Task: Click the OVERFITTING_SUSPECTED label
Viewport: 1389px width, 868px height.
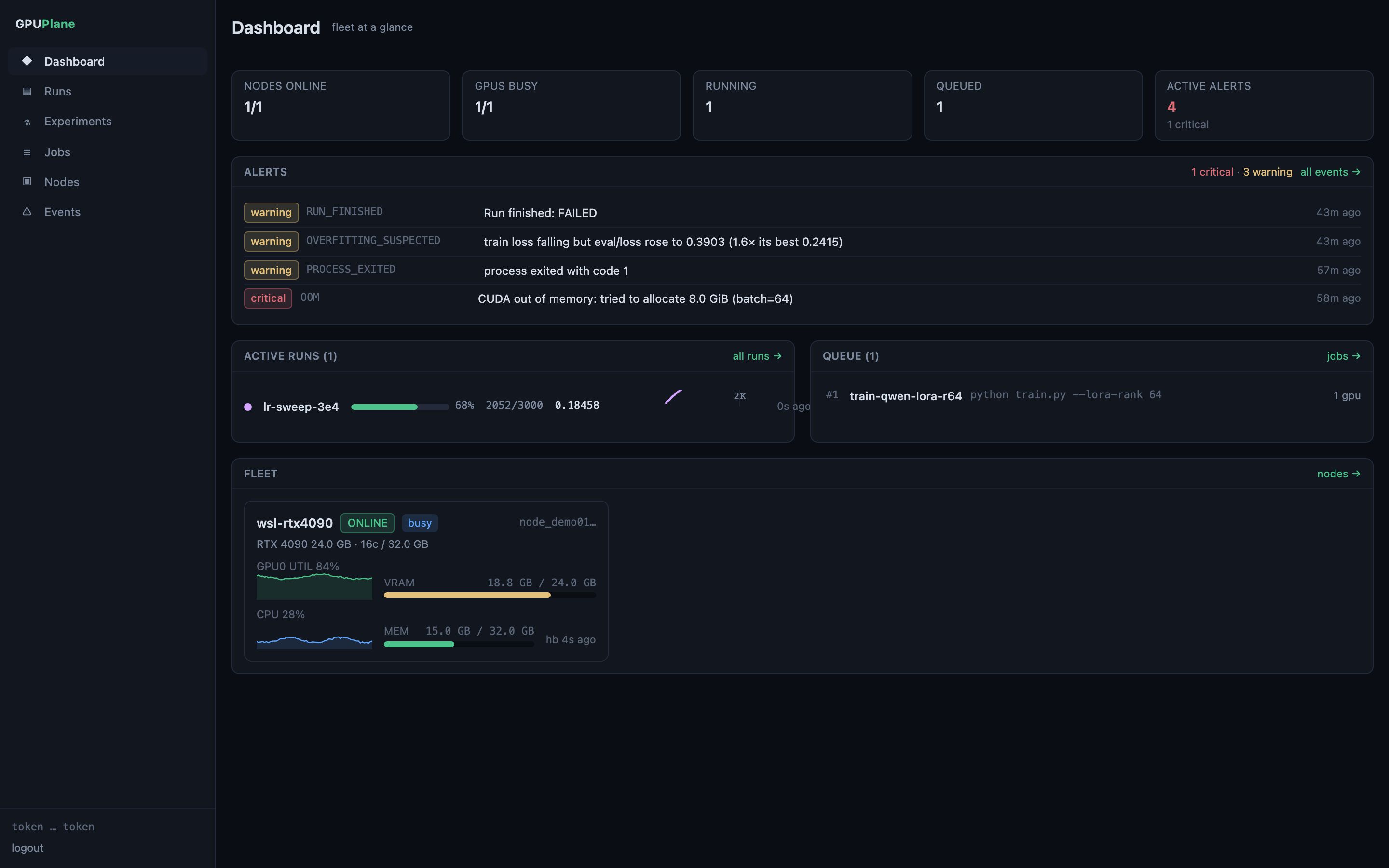Action: [373, 241]
